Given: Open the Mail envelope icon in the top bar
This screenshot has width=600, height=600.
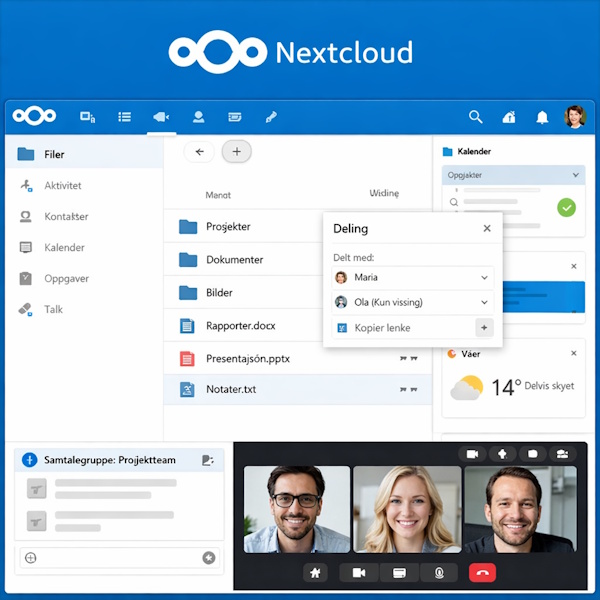Looking at the screenshot, I should (235, 117).
